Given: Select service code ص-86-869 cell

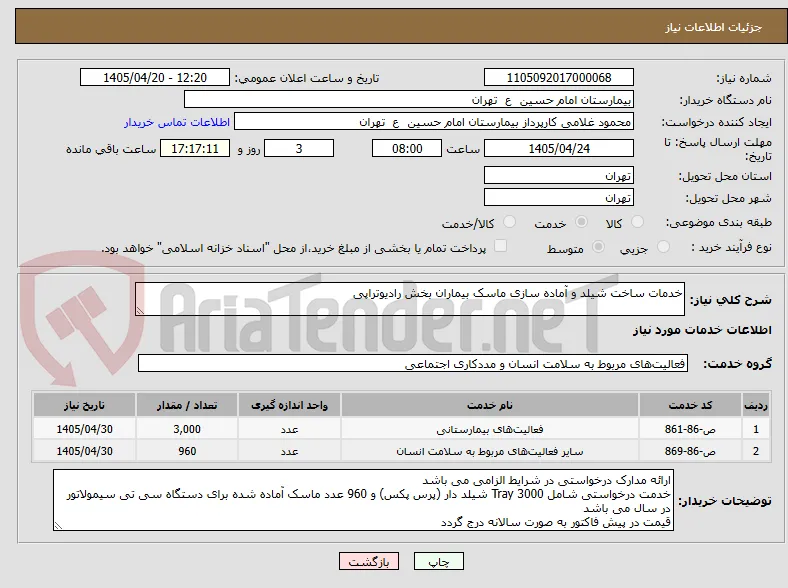Looking at the screenshot, I should (x=691, y=451).
